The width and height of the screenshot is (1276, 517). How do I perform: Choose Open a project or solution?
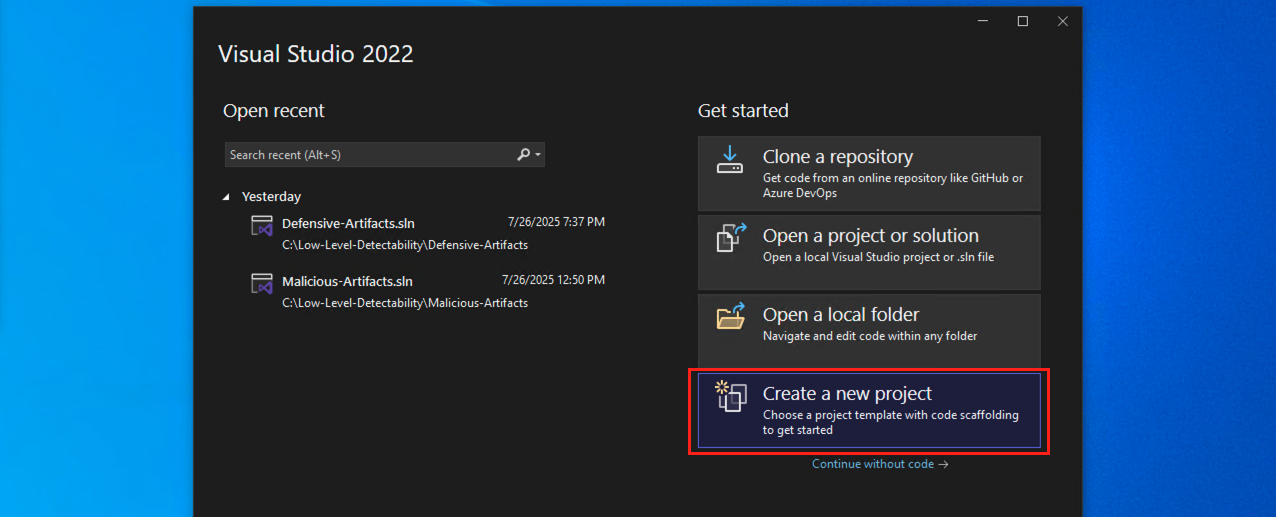869,252
